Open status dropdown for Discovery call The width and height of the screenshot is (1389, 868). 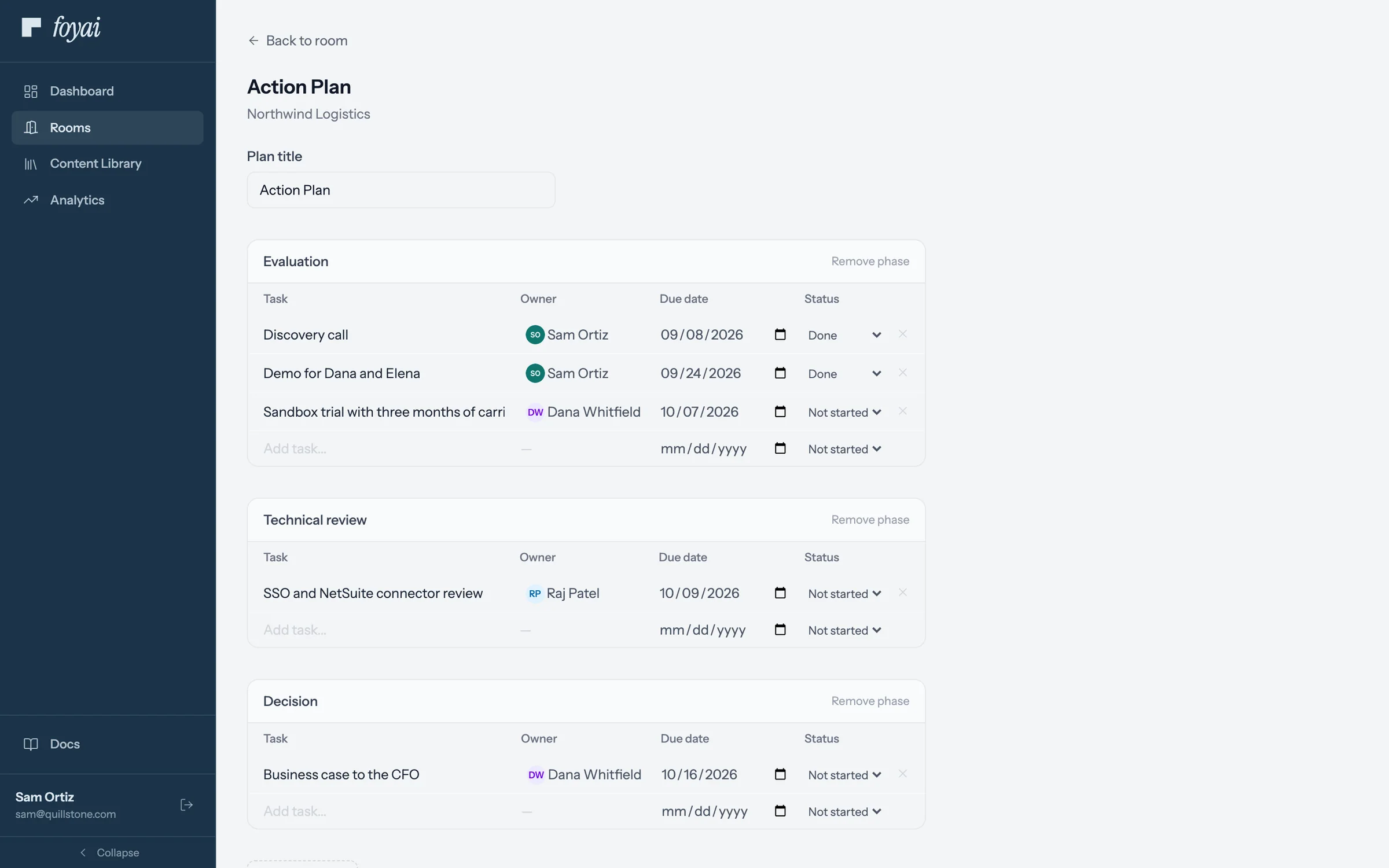coord(844,335)
